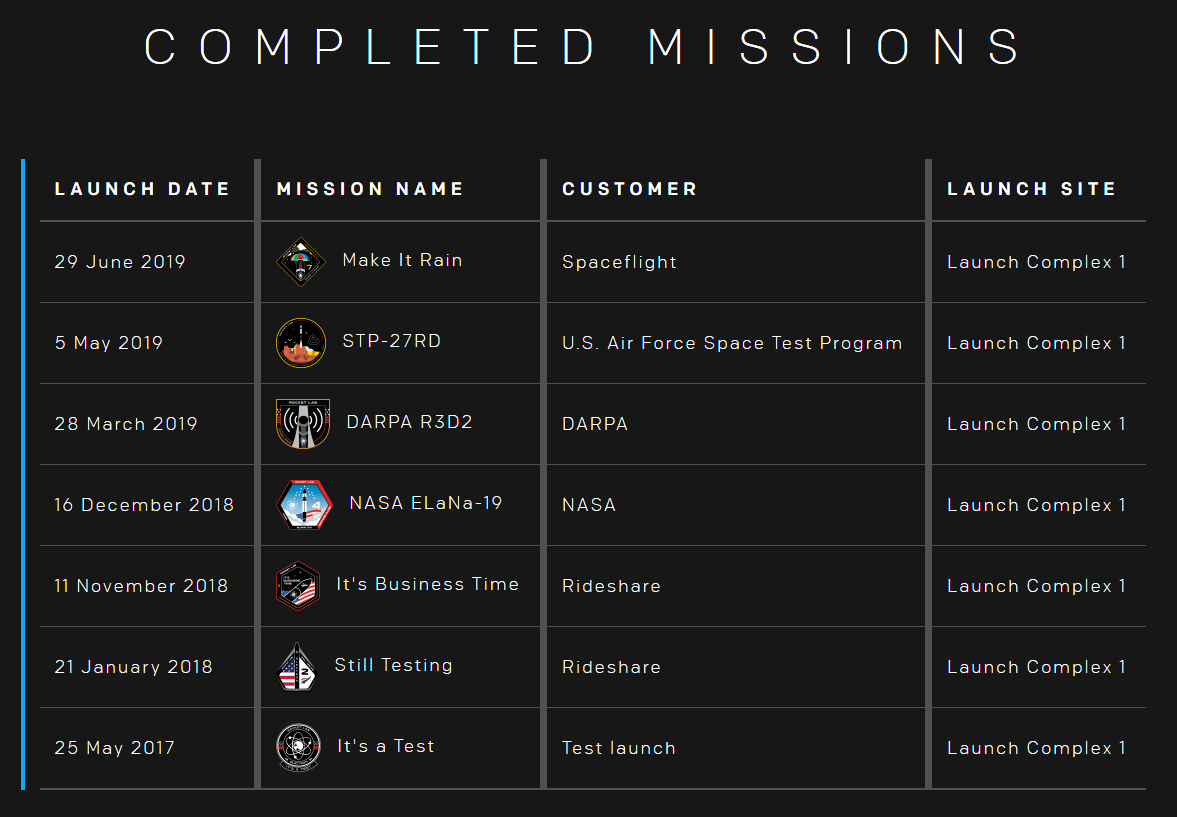Click the It's a Test patch icon
This screenshot has height=817, width=1177.
(298, 748)
